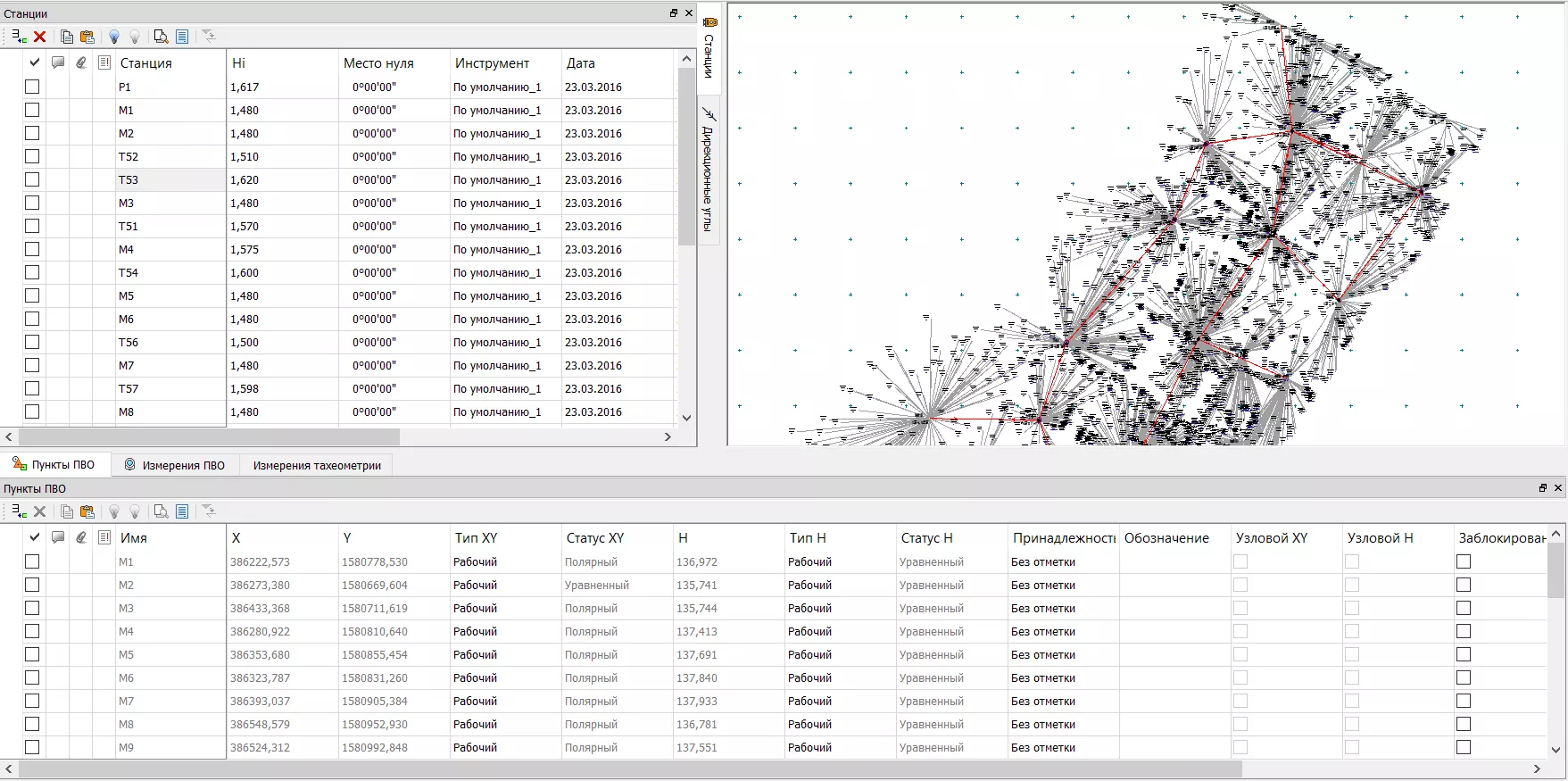This screenshot has width=1568, height=781.
Task: Click paste icon in Станции toolbar
Action: [87, 37]
